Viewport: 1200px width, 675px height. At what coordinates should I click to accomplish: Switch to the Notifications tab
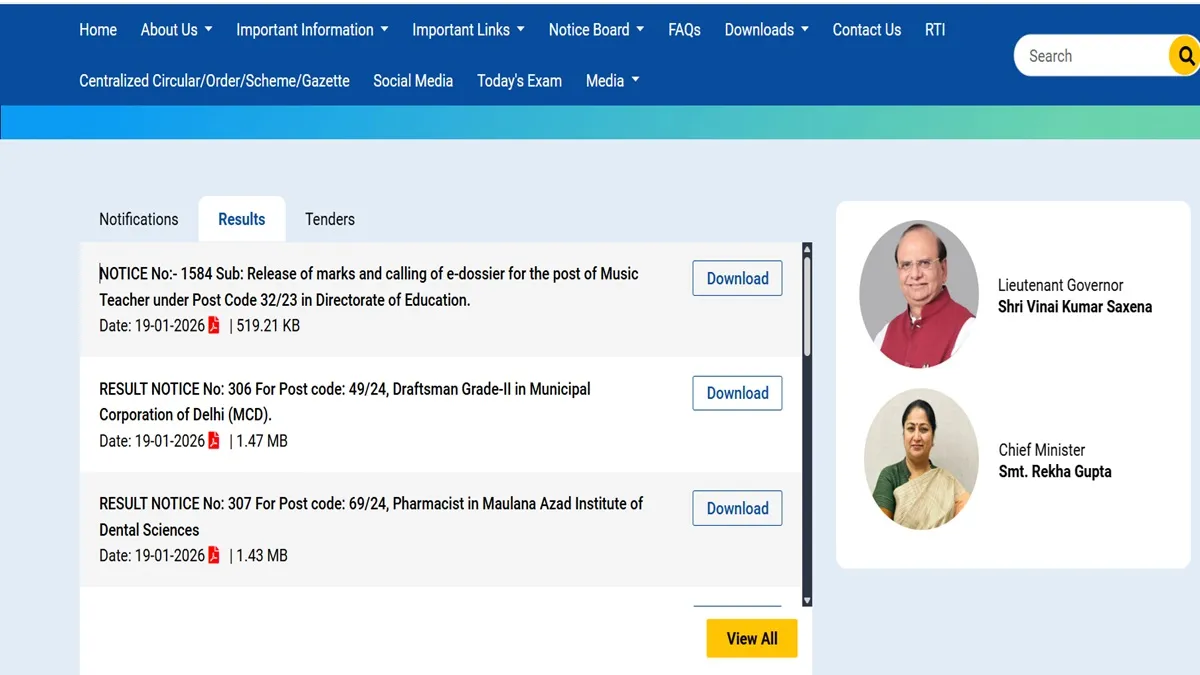click(139, 219)
